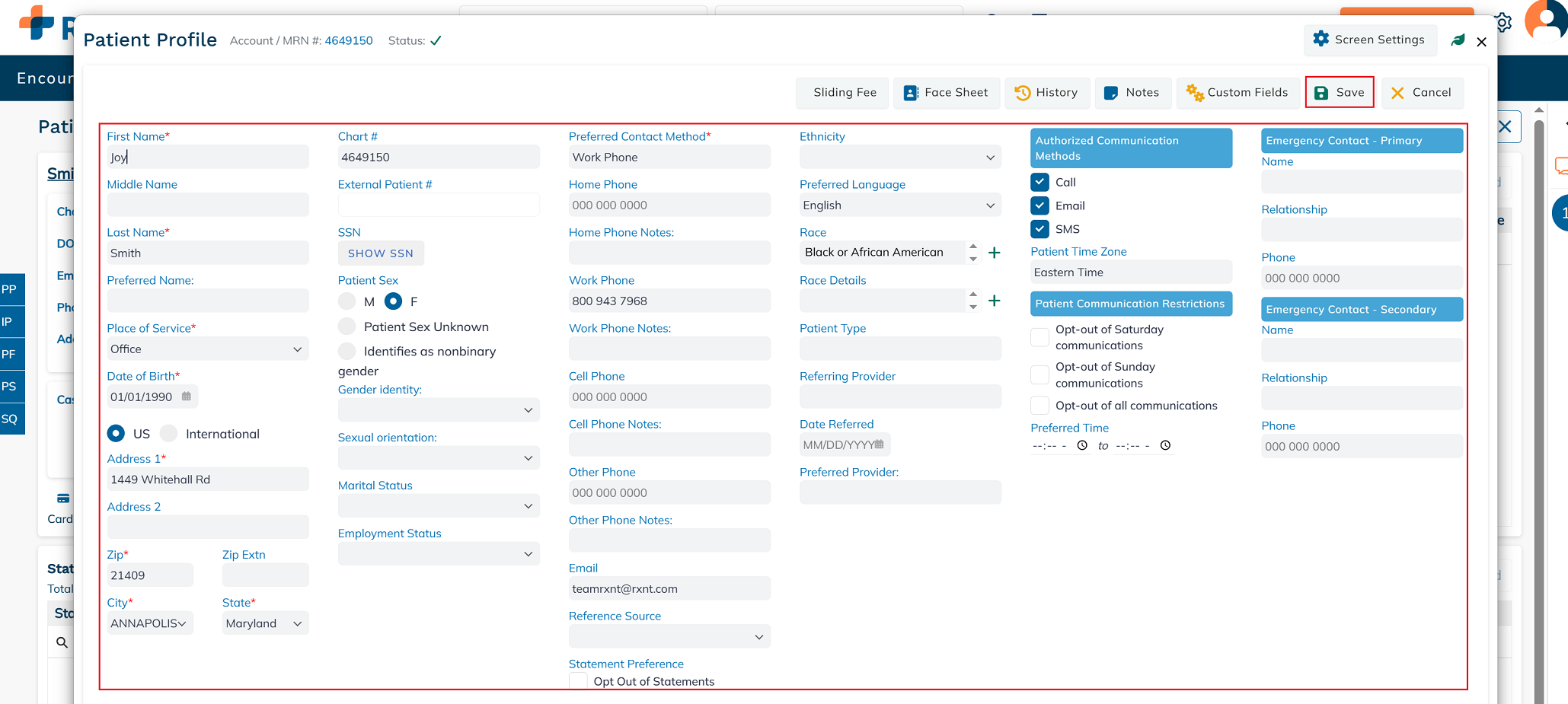Add a Race Details entry with the plus icon
The image size is (1568, 704).
(x=995, y=301)
